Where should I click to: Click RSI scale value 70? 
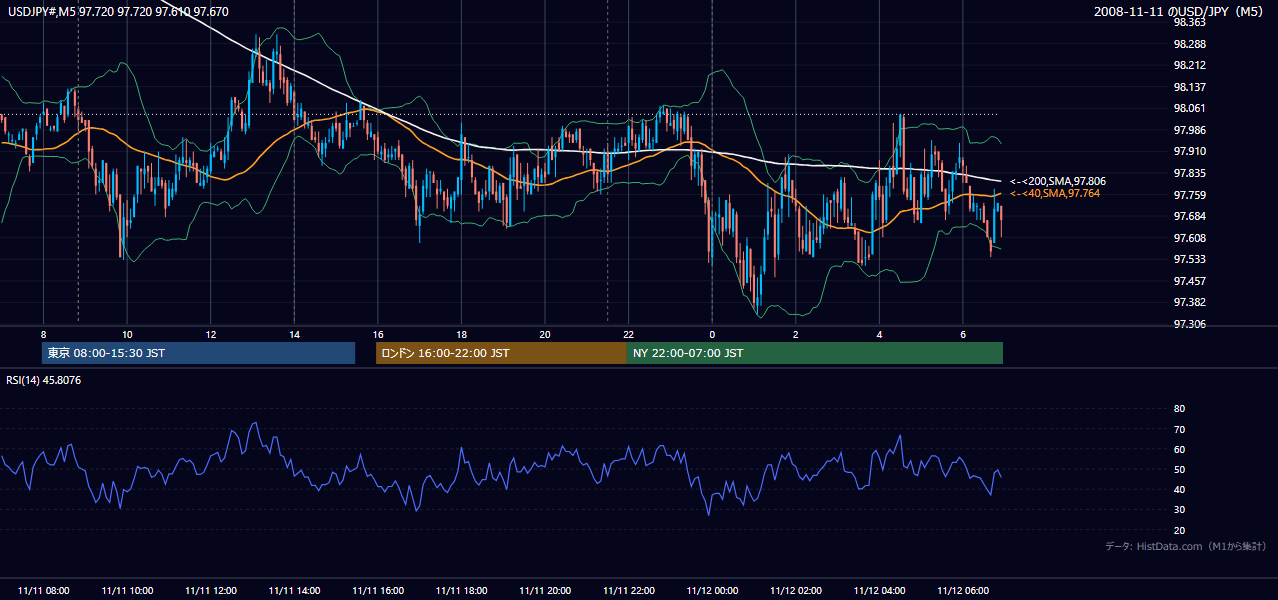click(x=1179, y=429)
